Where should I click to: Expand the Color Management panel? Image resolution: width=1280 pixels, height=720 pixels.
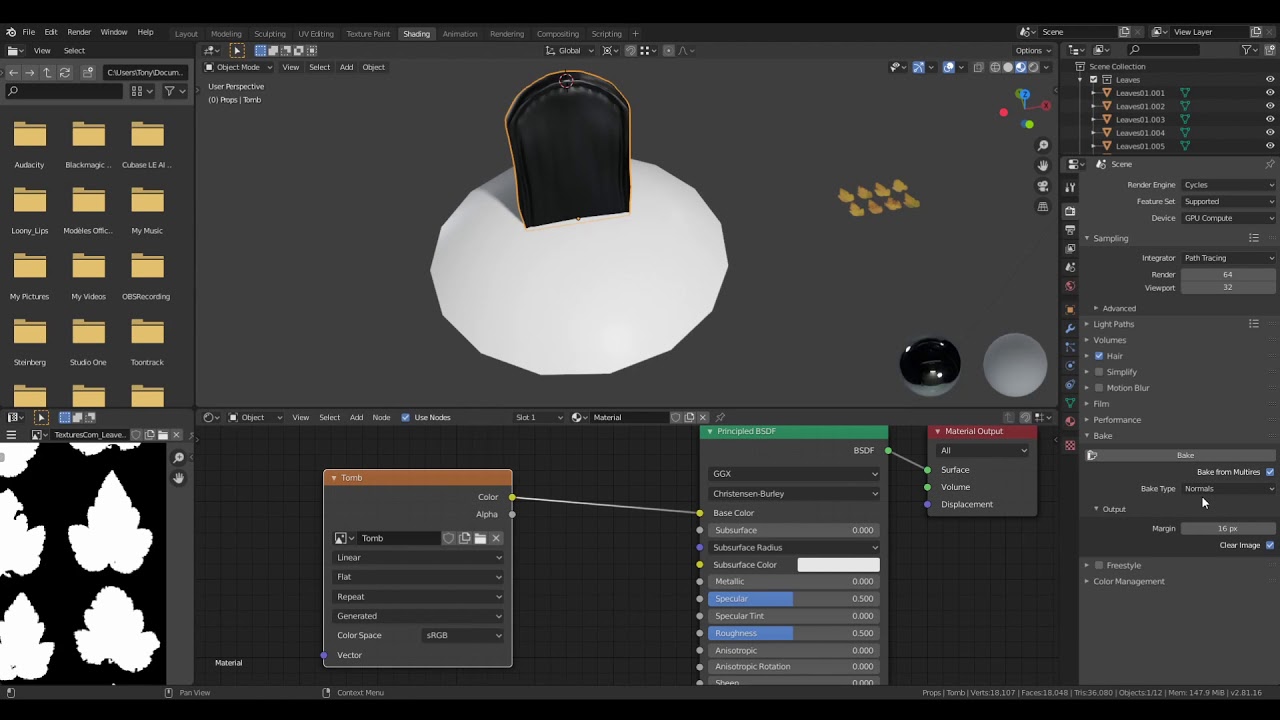coord(1128,581)
